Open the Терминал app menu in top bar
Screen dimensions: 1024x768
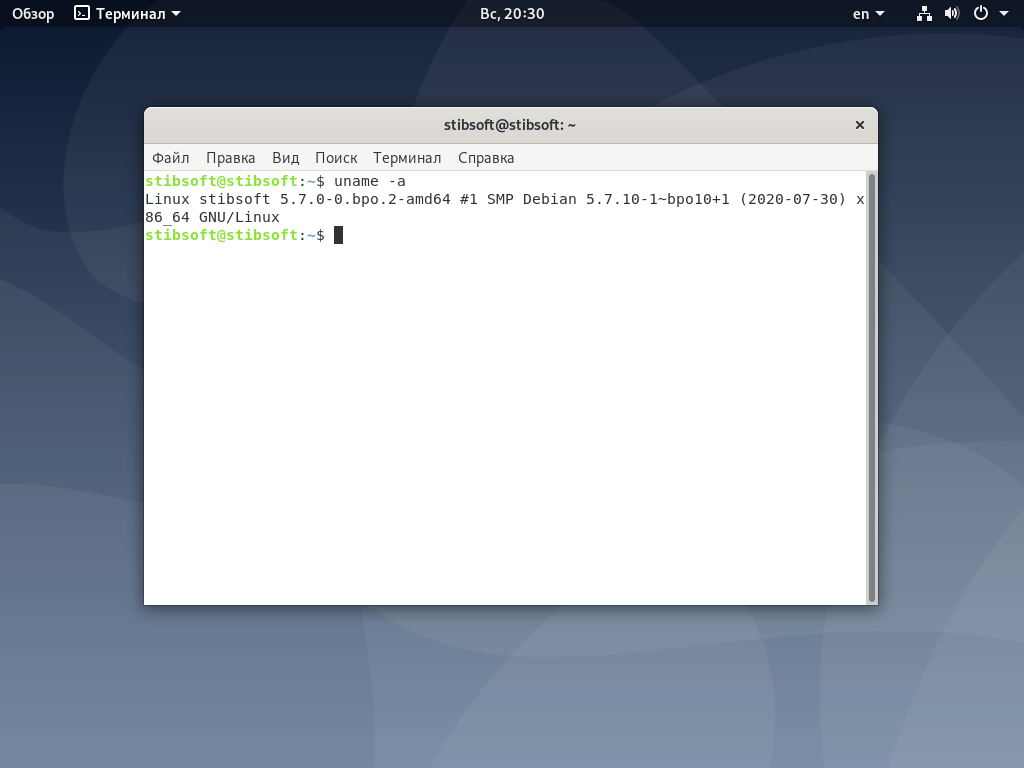[127, 14]
